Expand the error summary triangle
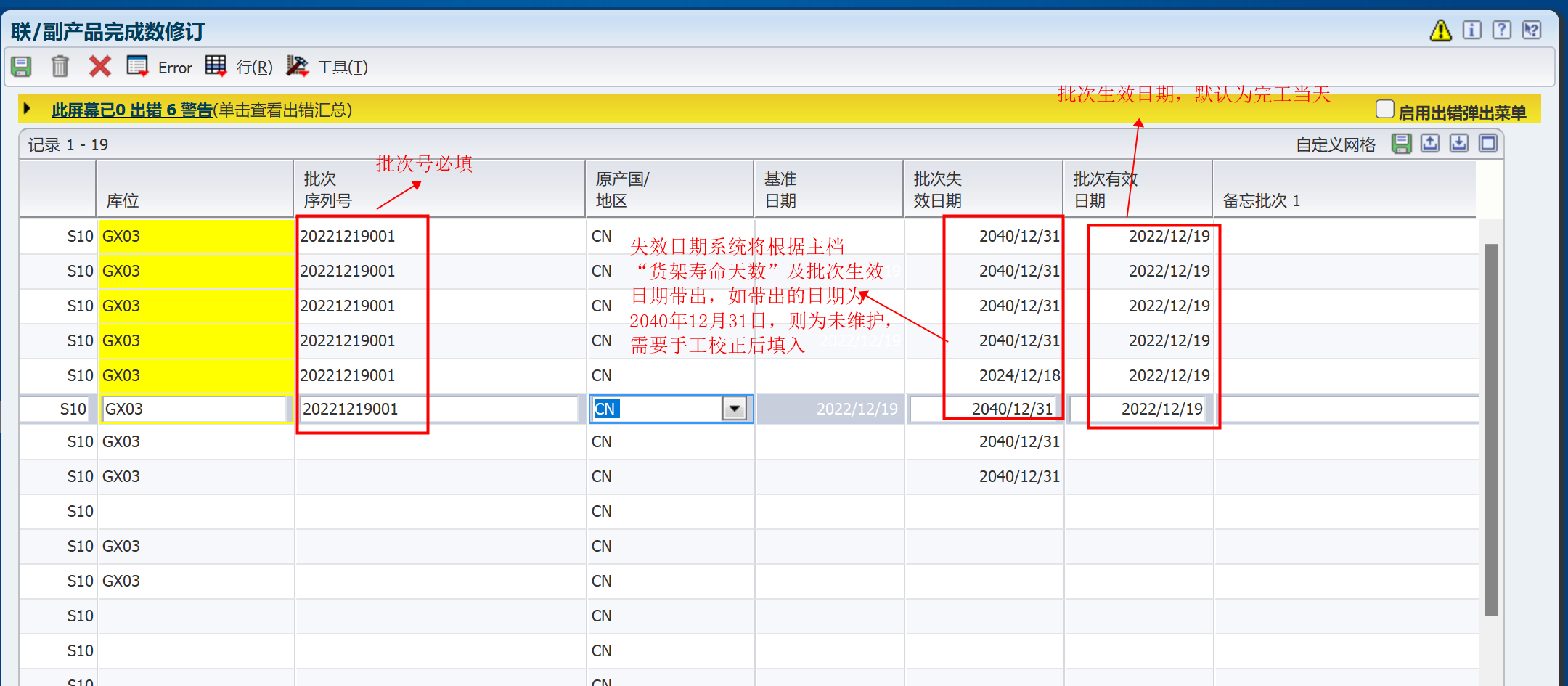1568x686 pixels. 27,109
